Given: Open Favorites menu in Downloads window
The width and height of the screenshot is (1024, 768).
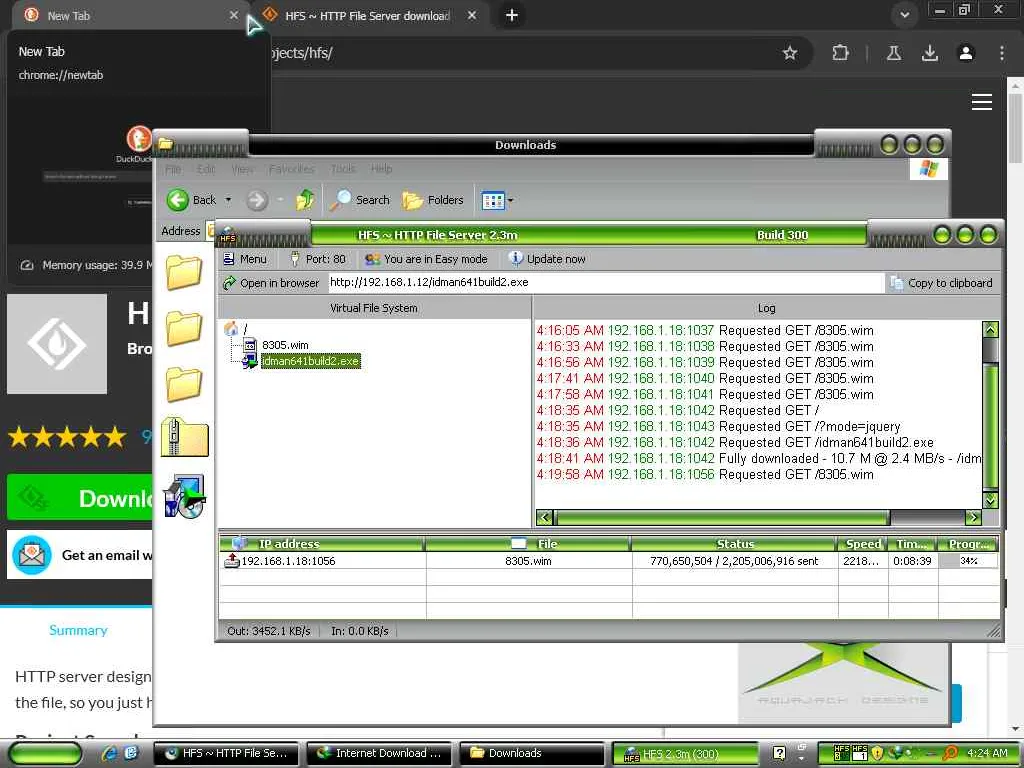Looking at the screenshot, I should [x=291, y=169].
